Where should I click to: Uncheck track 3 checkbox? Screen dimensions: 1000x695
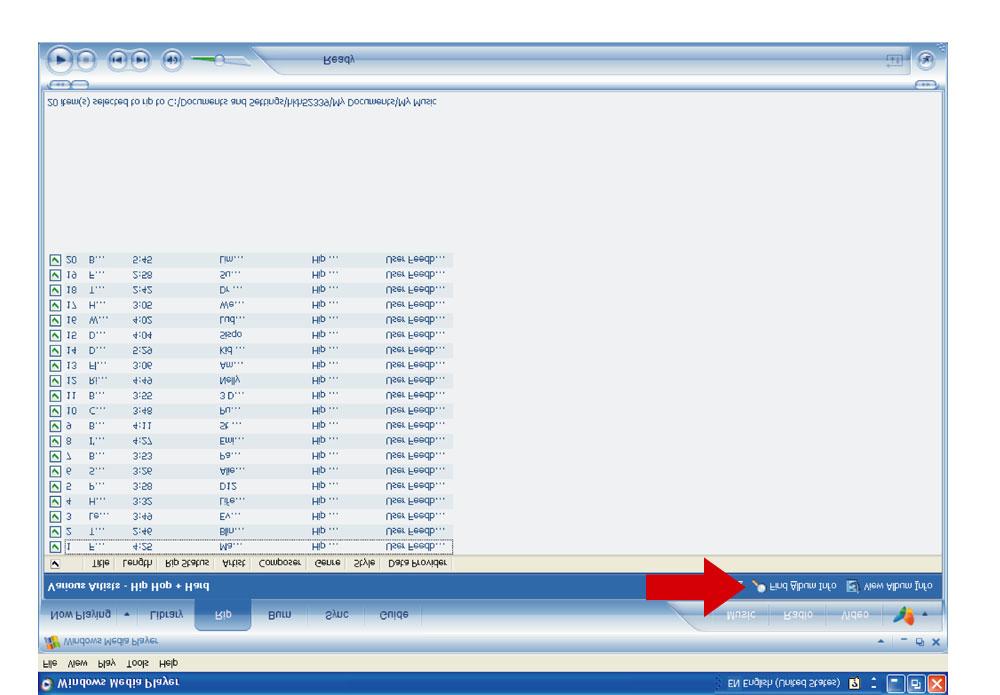click(55, 516)
